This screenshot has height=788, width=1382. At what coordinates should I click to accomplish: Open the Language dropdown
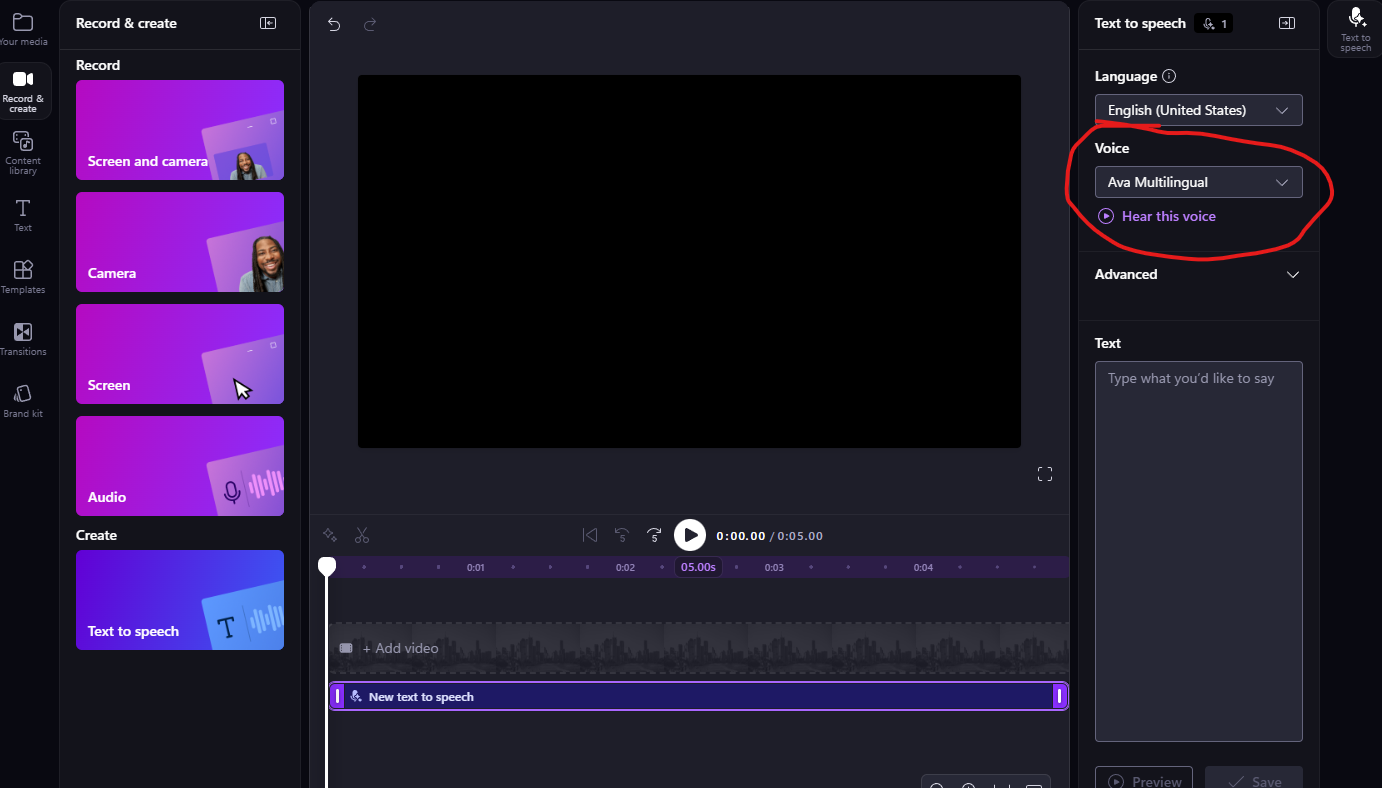point(1198,110)
